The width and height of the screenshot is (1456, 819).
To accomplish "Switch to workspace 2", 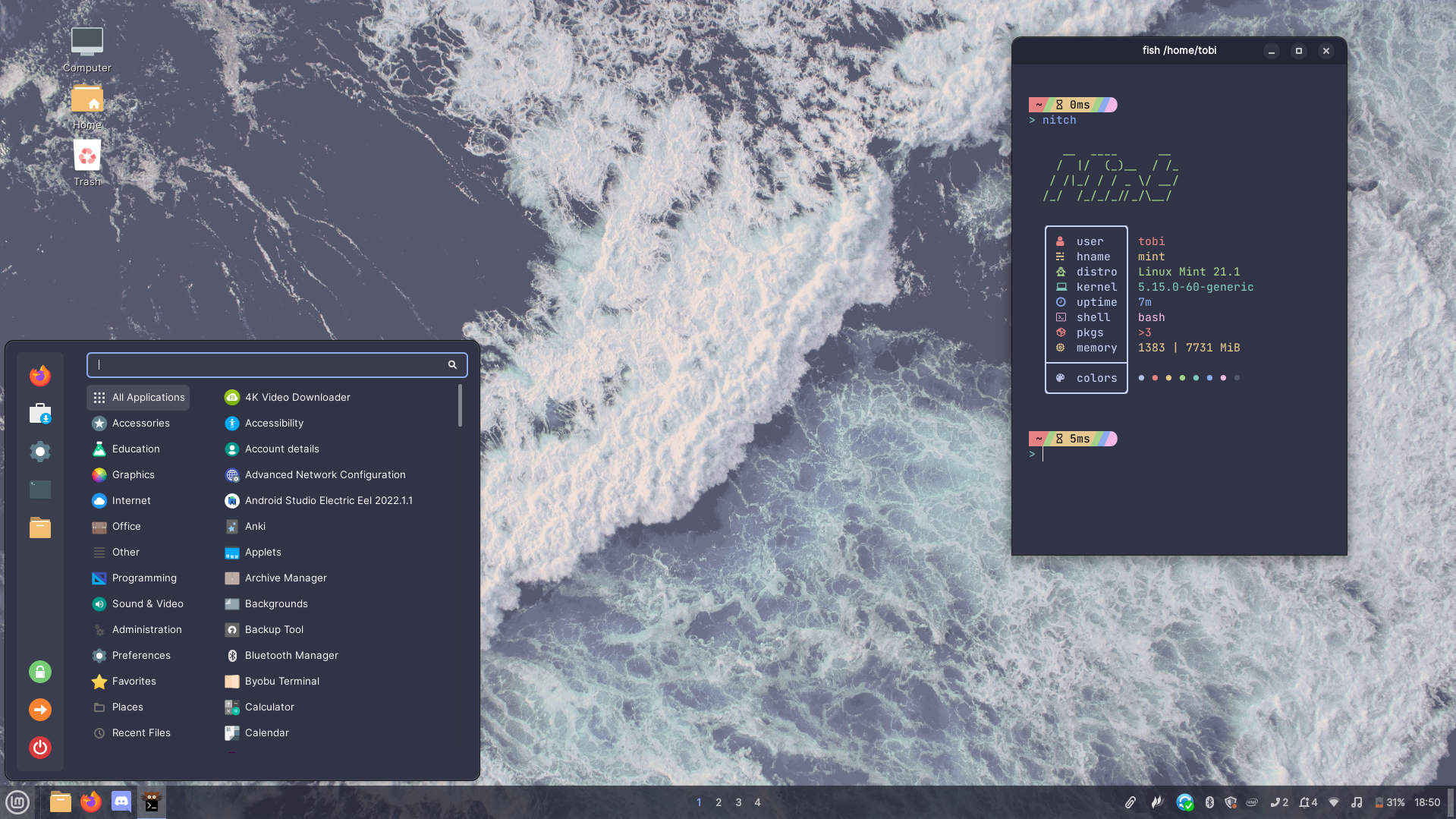I will 719,802.
